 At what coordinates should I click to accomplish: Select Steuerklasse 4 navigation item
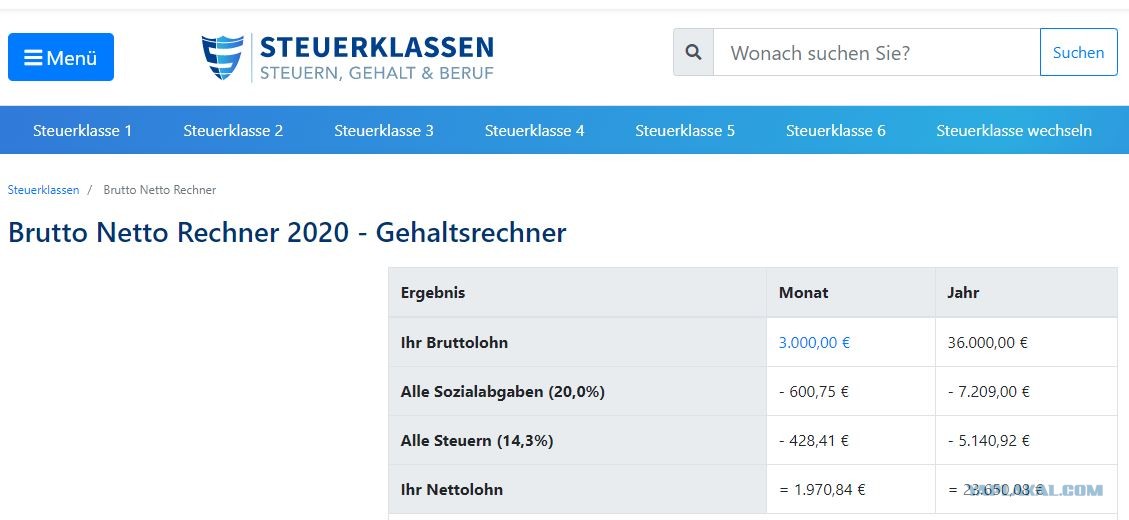534,130
